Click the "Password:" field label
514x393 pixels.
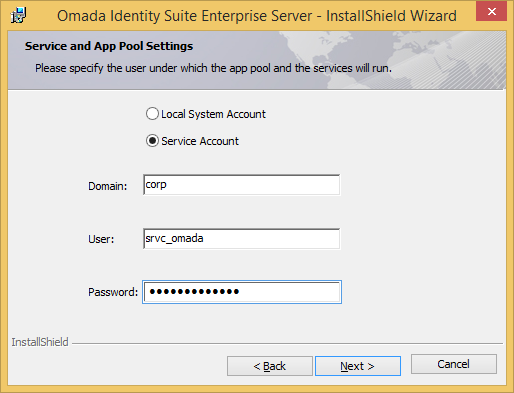[x=113, y=292]
